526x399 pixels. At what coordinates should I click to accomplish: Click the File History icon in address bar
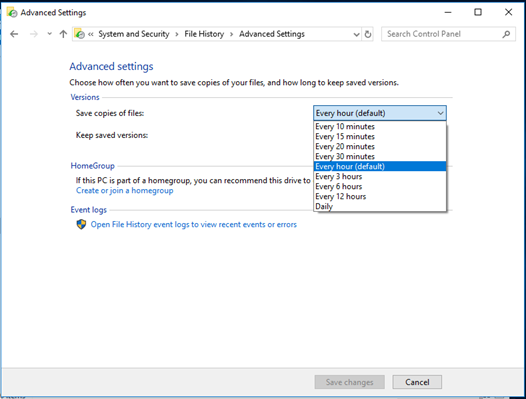coord(80,34)
